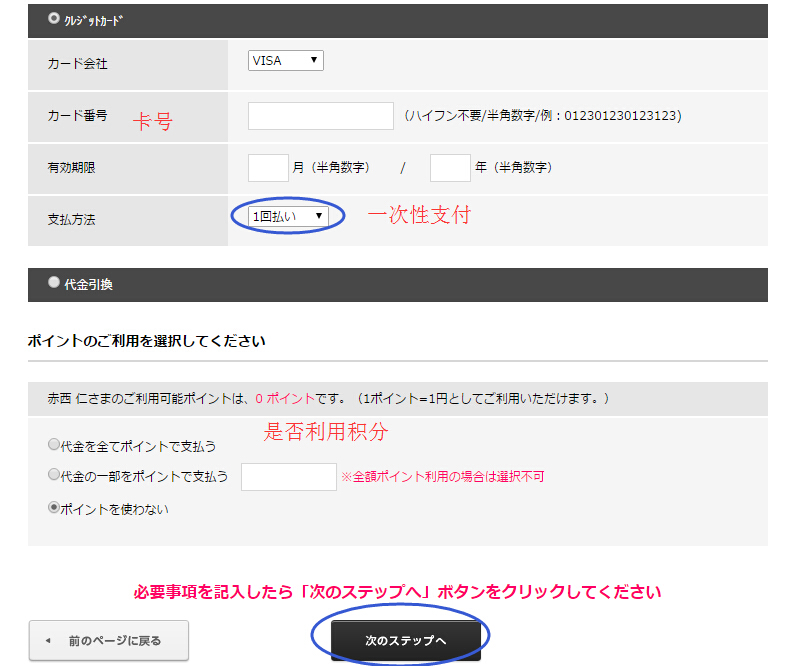Select the 代金引換 payment radio button
Image resolution: width=808 pixels, height=666 pixels.
[x=54, y=283]
